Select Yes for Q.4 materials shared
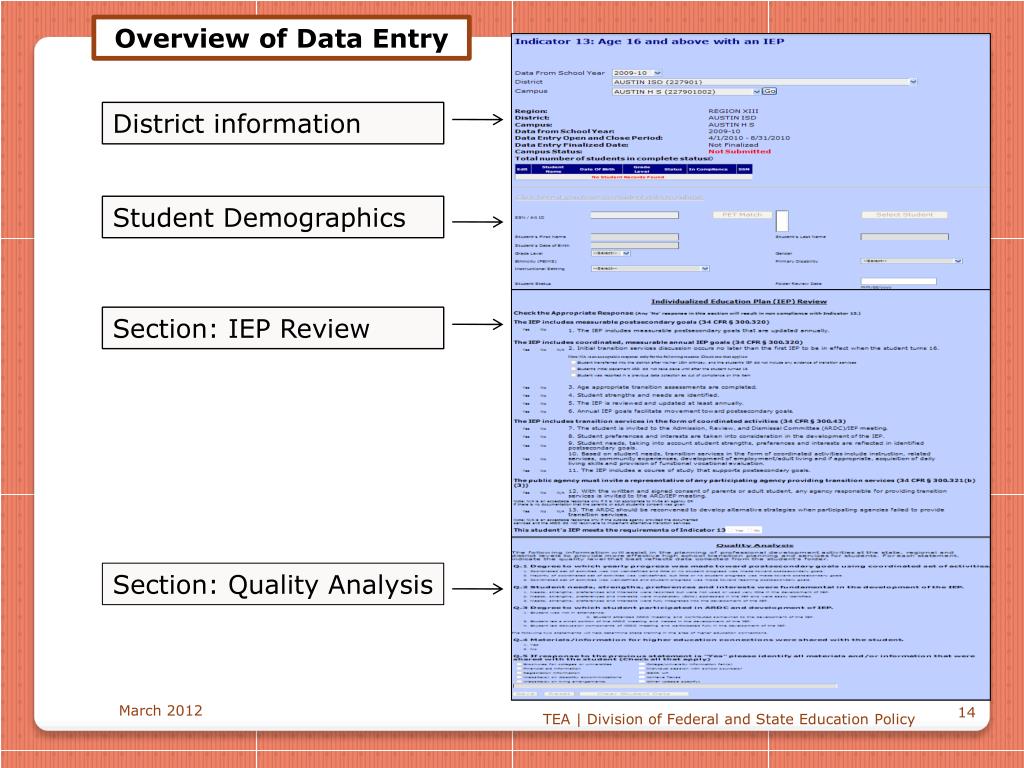 [534, 645]
